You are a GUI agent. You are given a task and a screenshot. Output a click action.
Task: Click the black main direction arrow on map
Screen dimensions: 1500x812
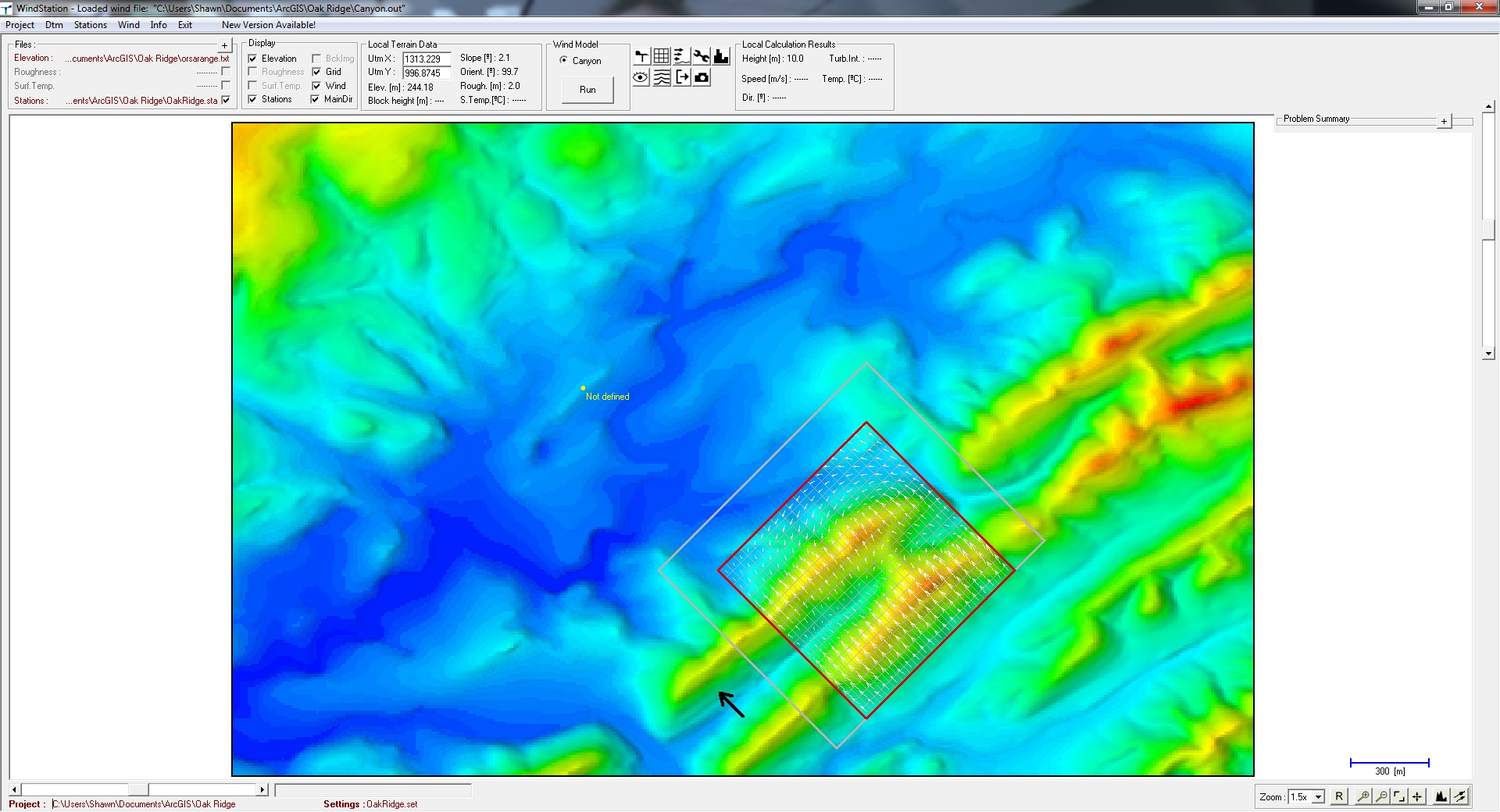pos(731,704)
